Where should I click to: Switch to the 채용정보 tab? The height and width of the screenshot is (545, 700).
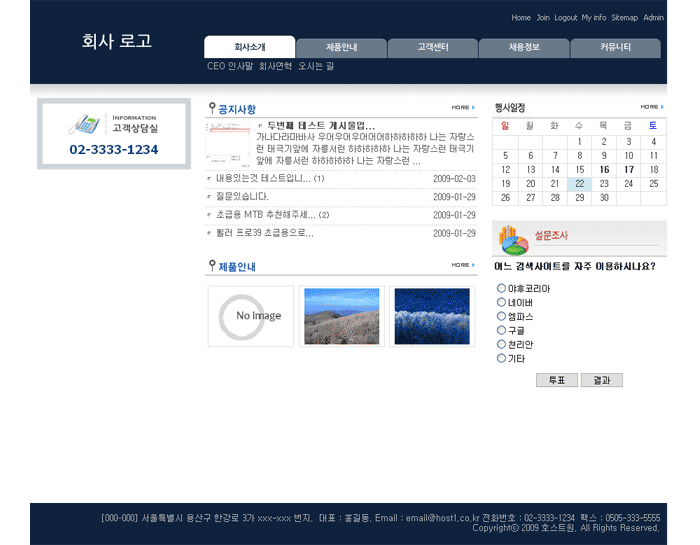524,48
